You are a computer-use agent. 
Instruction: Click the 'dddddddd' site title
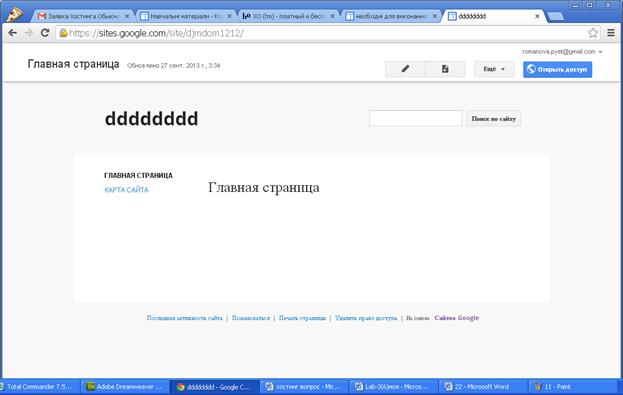(x=151, y=119)
